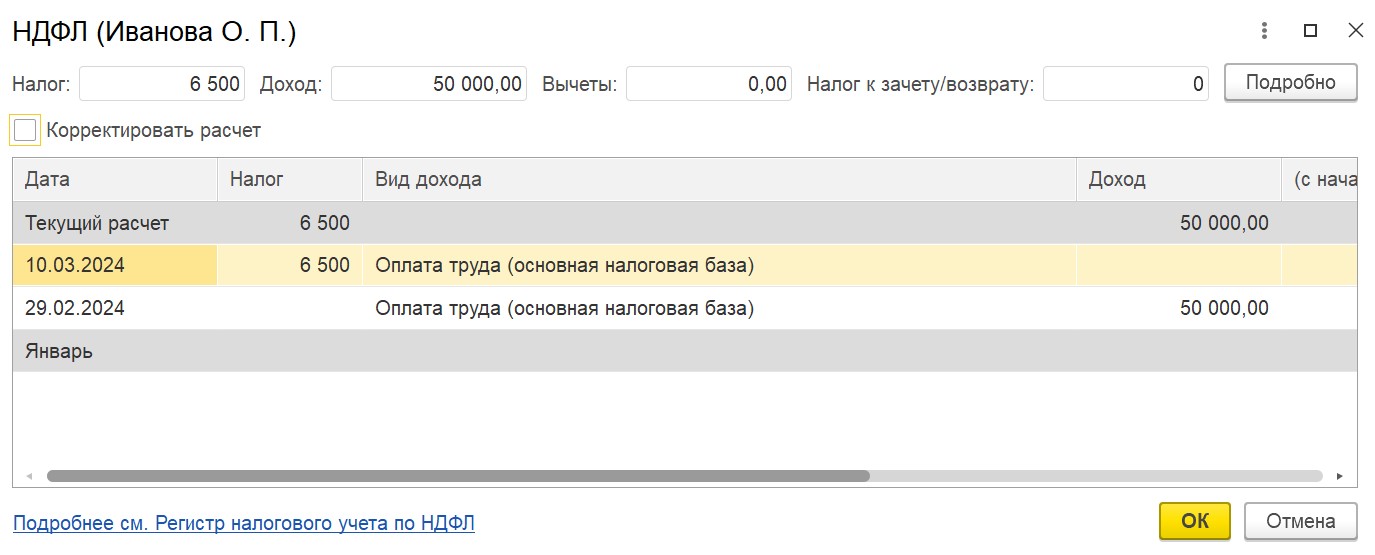Click the Вычеты input field

tap(709, 84)
